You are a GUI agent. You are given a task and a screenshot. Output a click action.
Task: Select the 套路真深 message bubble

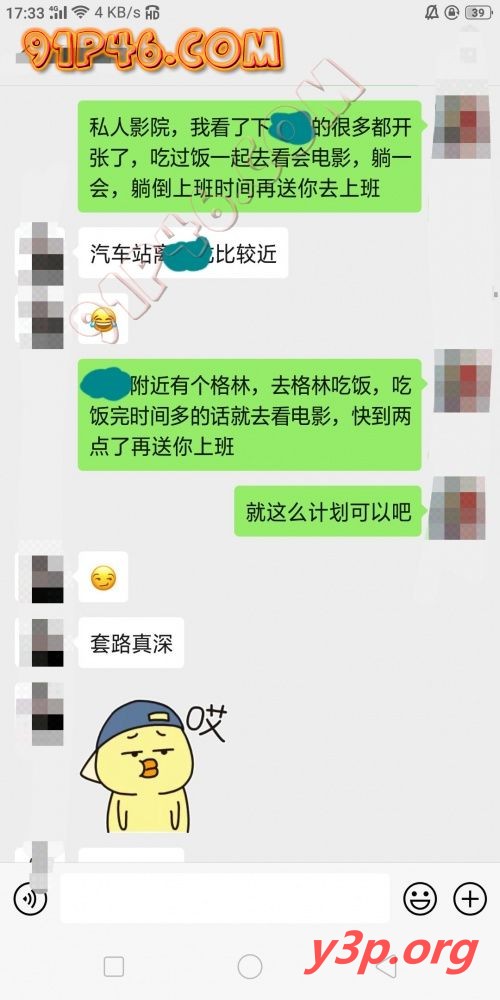pyautogui.click(x=131, y=643)
